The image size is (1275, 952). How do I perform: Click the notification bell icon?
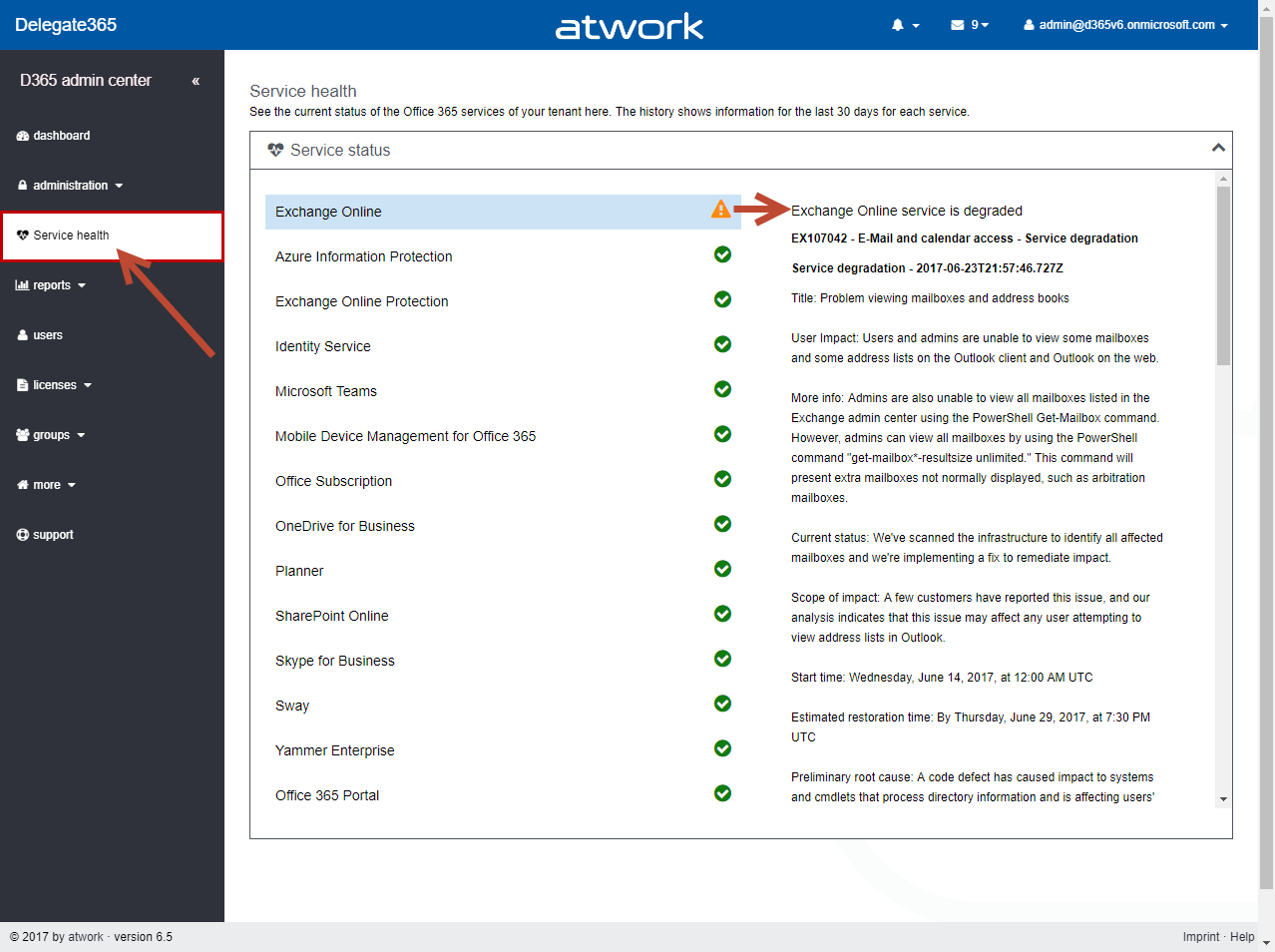899,25
